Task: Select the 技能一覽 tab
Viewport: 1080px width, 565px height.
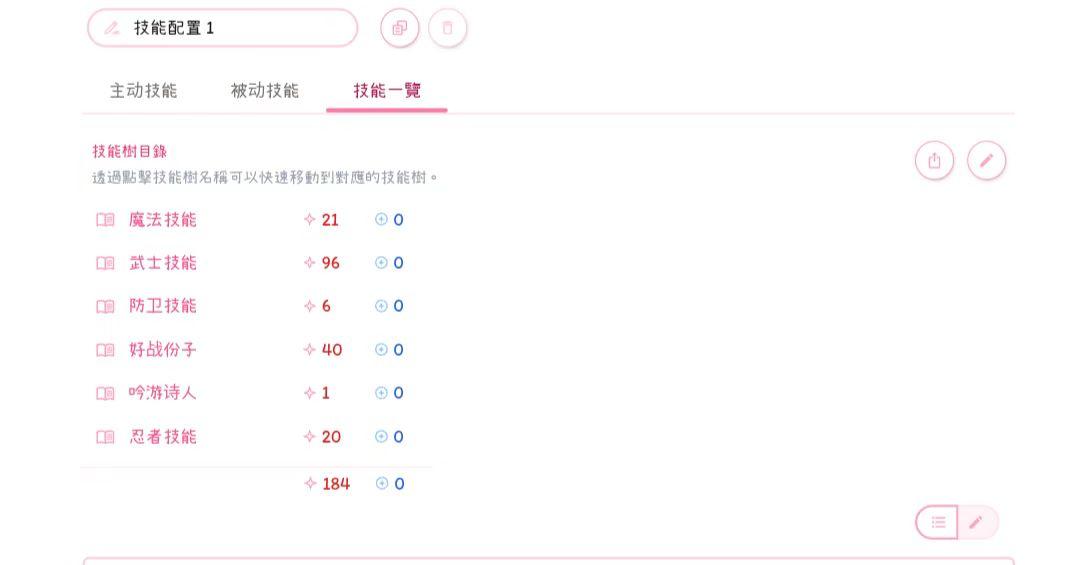Action: point(387,91)
